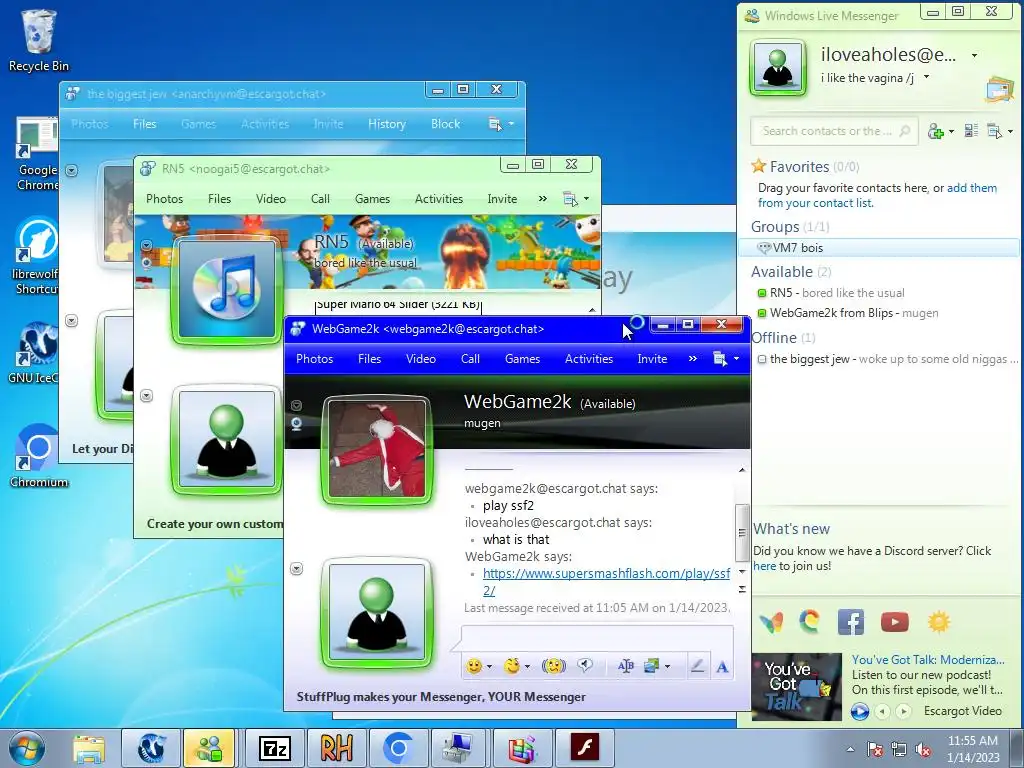Image resolution: width=1024 pixels, height=768 pixels.
Task: Collapse WebGame2k's display picture arrow
Action: click(x=296, y=405)
